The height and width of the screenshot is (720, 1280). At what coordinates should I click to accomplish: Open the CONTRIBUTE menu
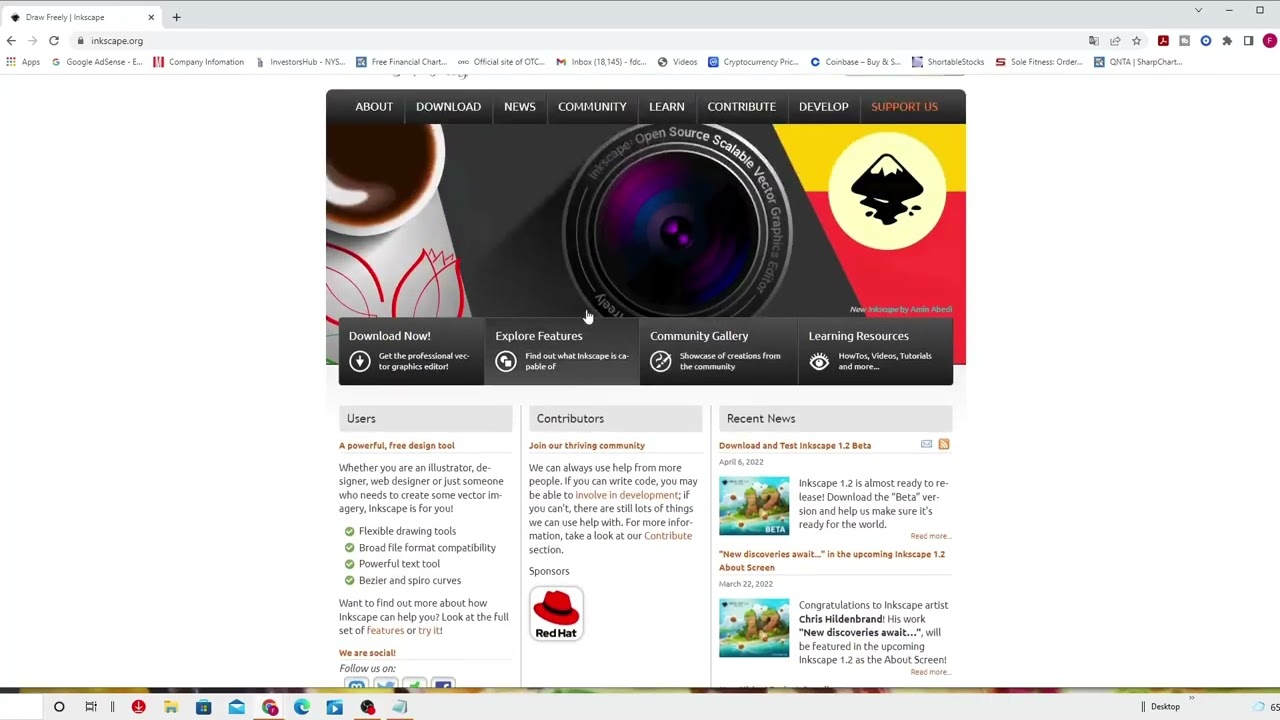pos(742,107)
